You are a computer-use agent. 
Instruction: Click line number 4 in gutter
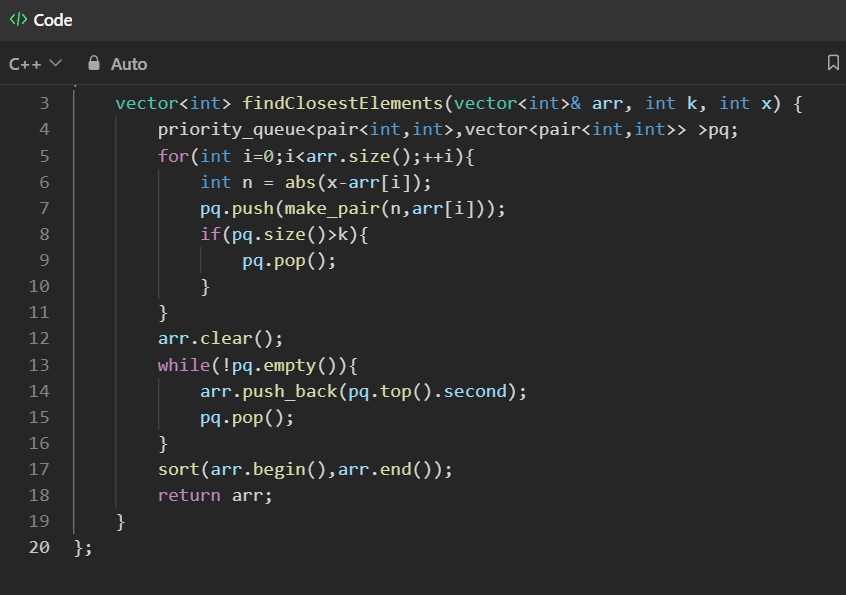[x=44, y=129]
